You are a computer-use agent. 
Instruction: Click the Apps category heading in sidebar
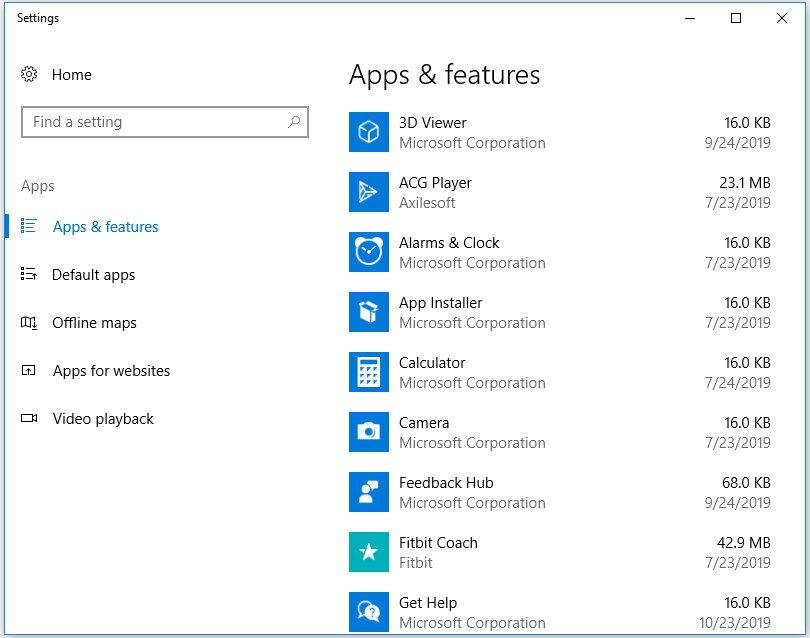(38, 186)
